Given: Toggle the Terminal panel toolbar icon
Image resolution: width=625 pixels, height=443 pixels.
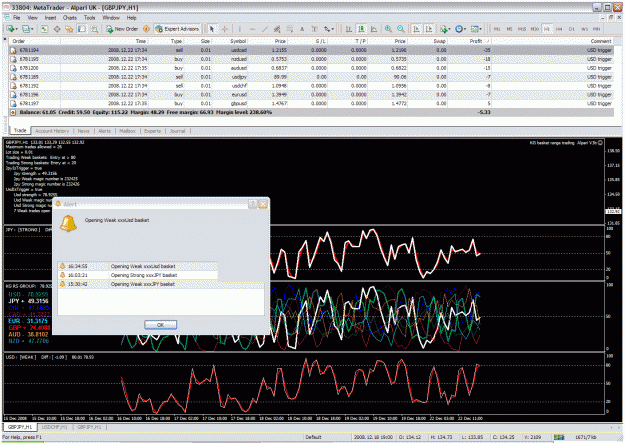Looking at the screenshot, I should (82, 29).
